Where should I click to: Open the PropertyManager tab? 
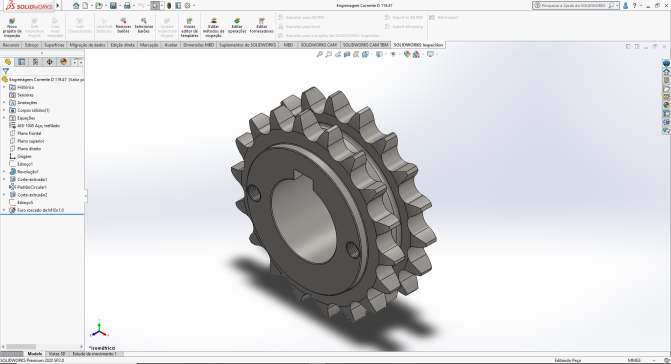click(22, 62)
